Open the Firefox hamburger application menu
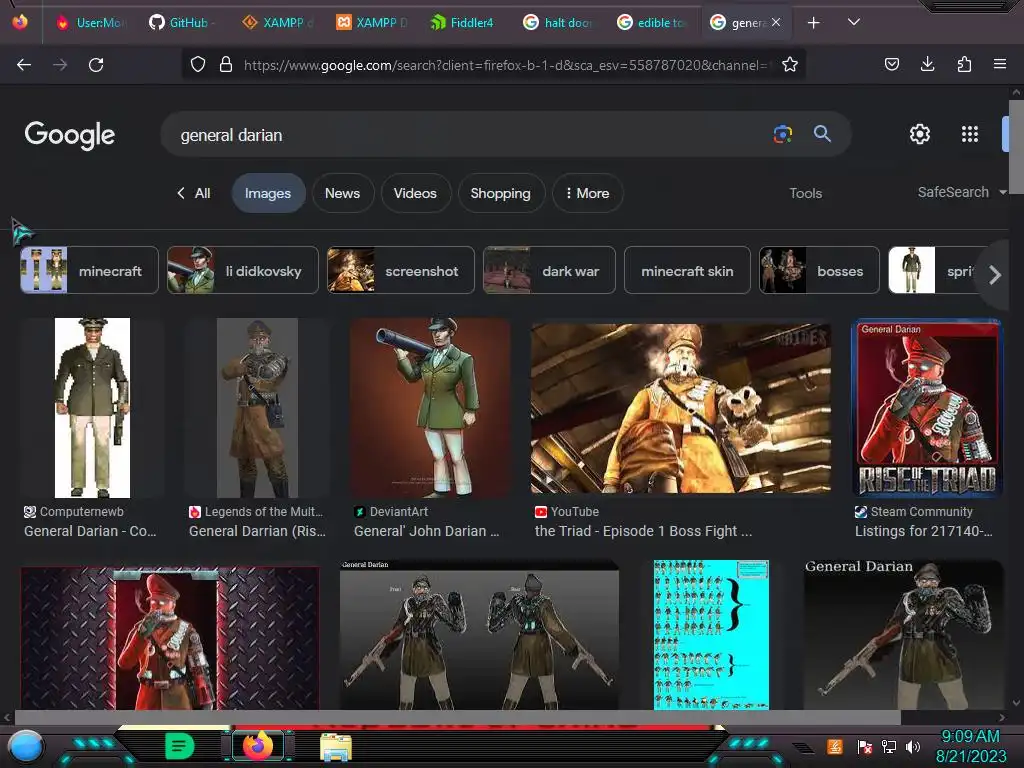This screenshot has width=1024, height=768. coord(1000,64)
